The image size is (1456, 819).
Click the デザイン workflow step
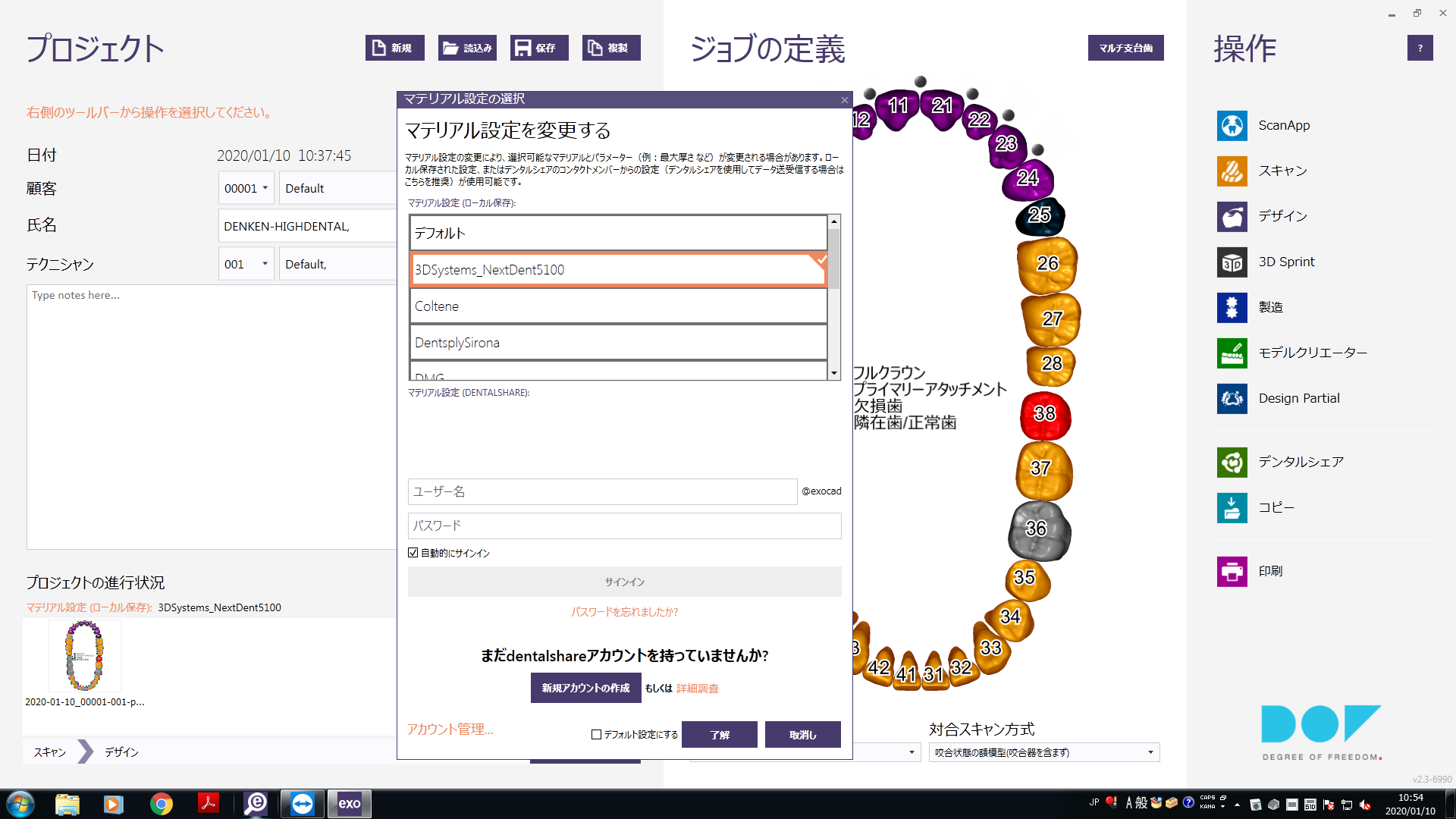(121, 752)
